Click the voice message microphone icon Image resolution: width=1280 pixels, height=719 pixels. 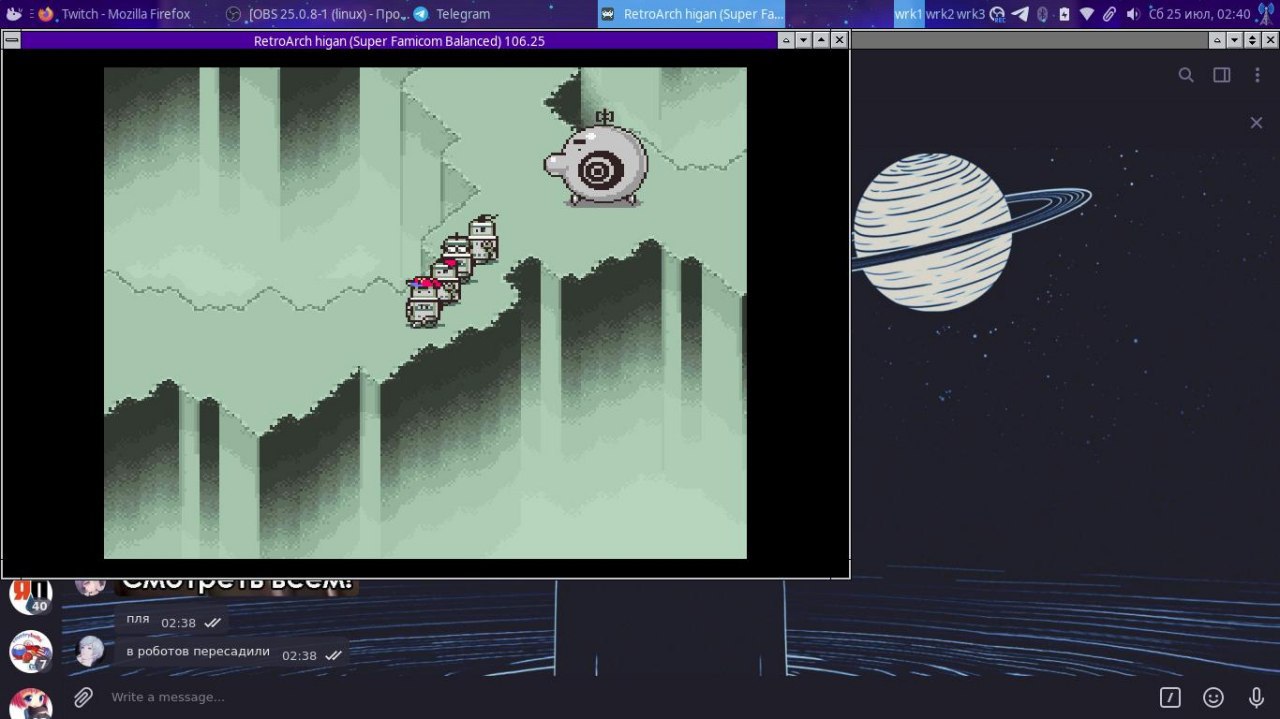pos(1257,697)
